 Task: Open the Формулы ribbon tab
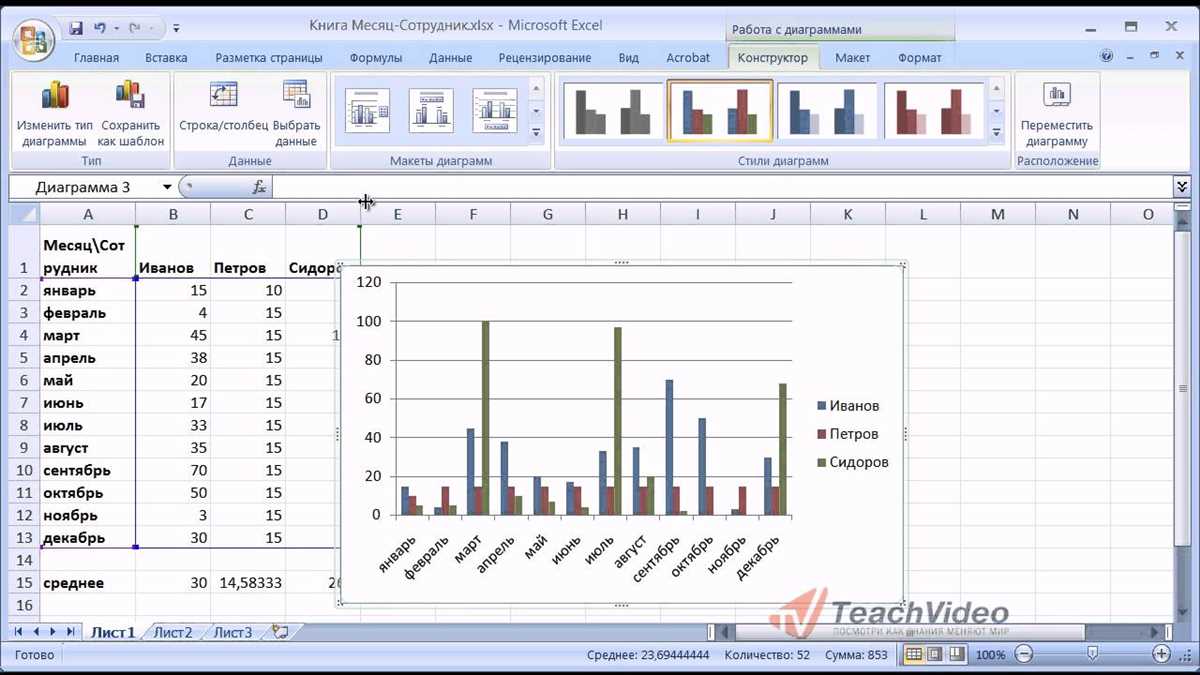376,58
